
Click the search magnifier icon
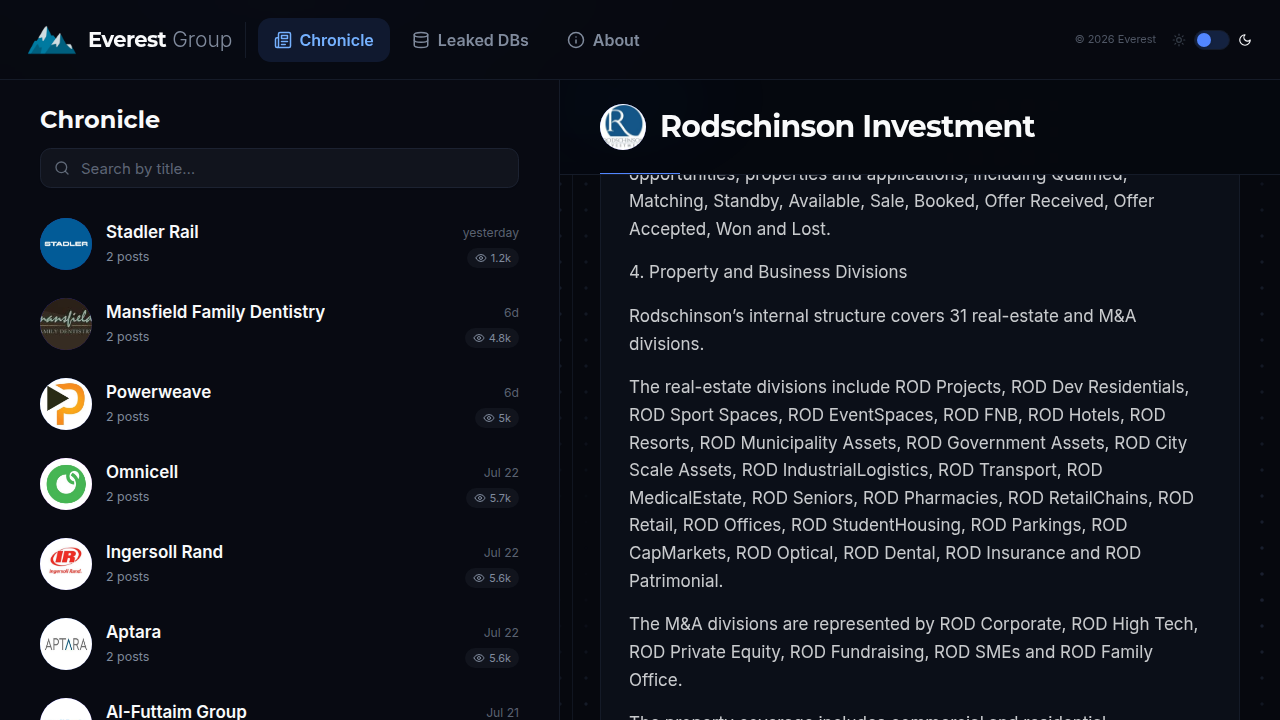click(x=62, y=168)
